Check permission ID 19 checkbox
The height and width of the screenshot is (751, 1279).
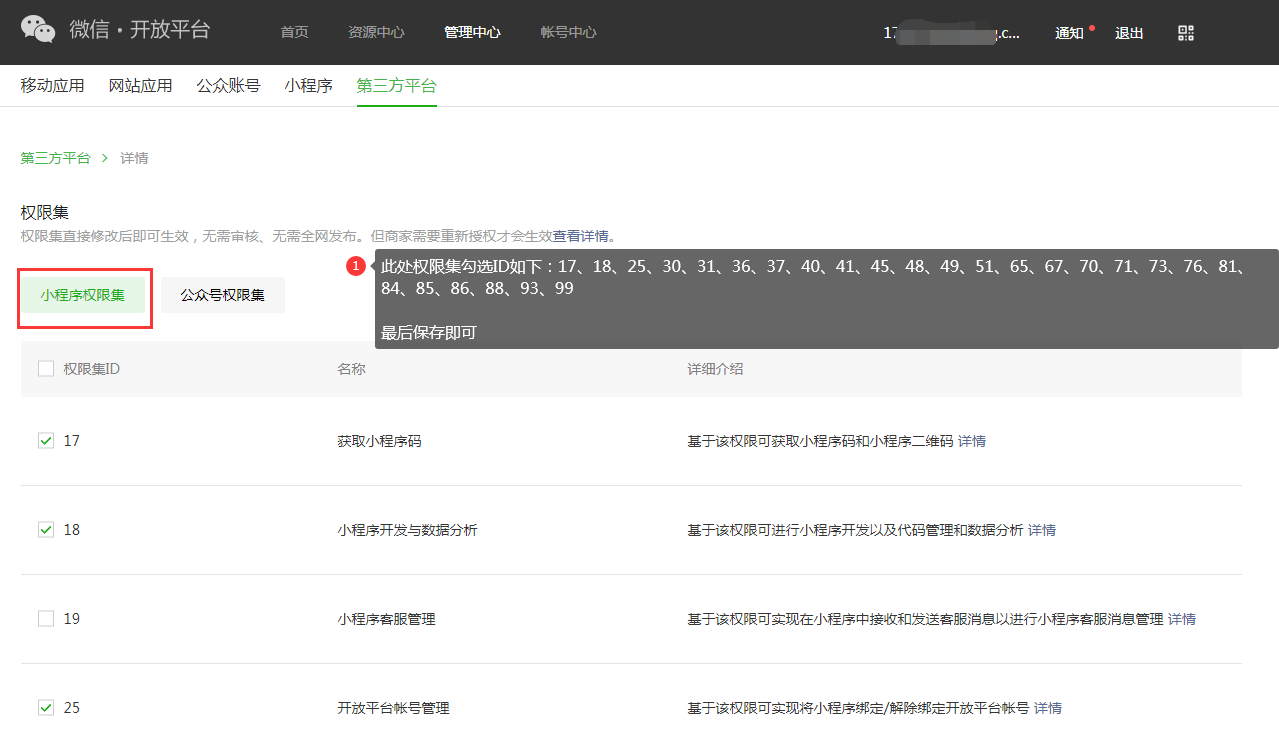(46, 618)
